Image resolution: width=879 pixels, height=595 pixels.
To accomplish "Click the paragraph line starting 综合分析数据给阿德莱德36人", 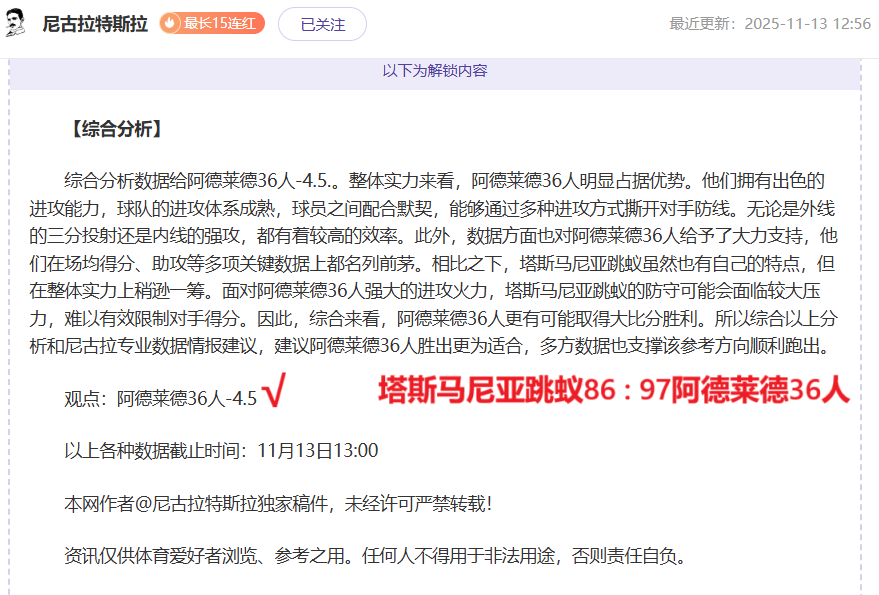I will click(x=444, y=181).
